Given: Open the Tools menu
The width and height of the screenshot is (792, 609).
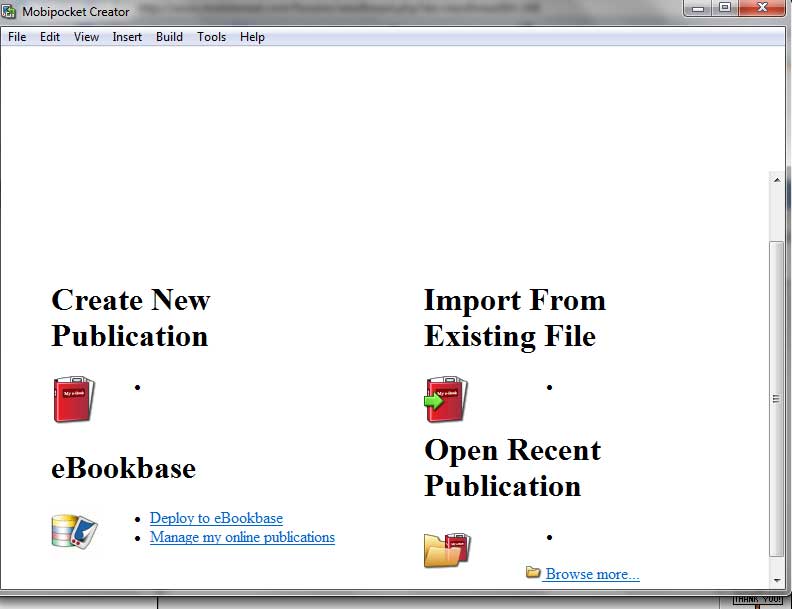Looking at the screenshot, I should pyautogui.click(x=212, y=37).
